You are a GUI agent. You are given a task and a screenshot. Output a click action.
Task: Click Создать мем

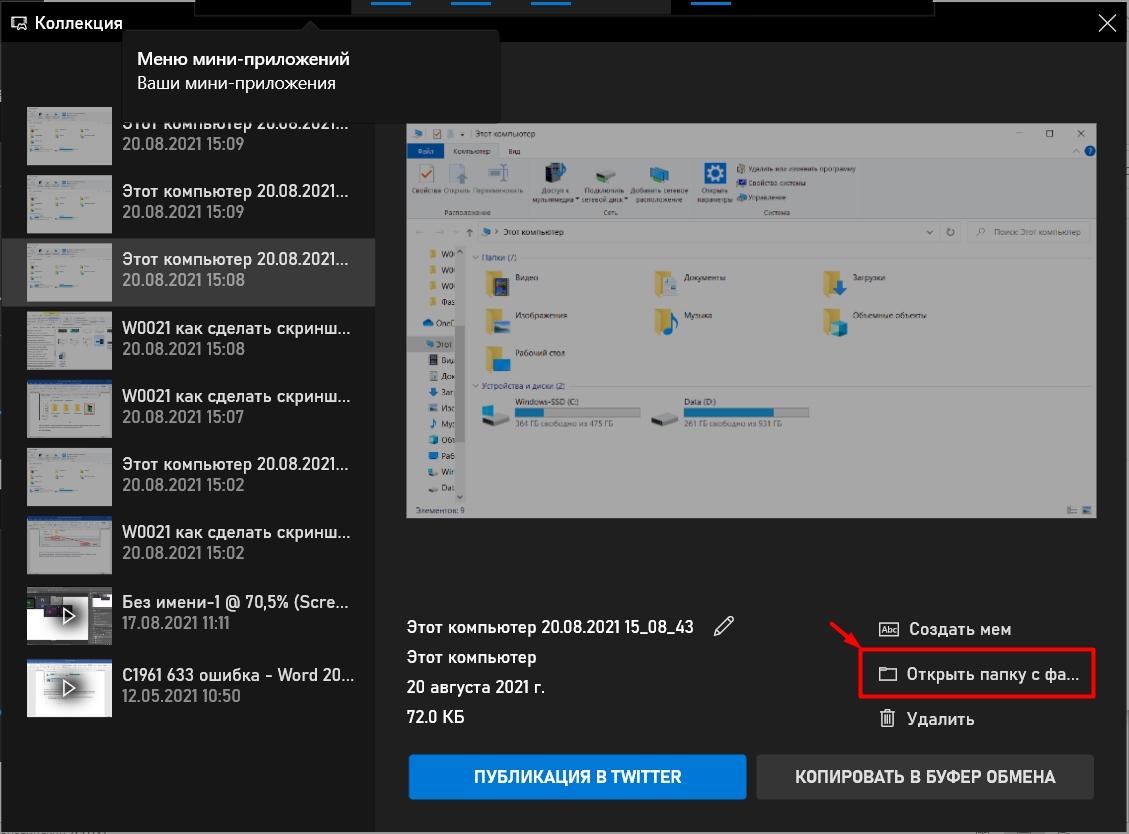click(945, 629)
